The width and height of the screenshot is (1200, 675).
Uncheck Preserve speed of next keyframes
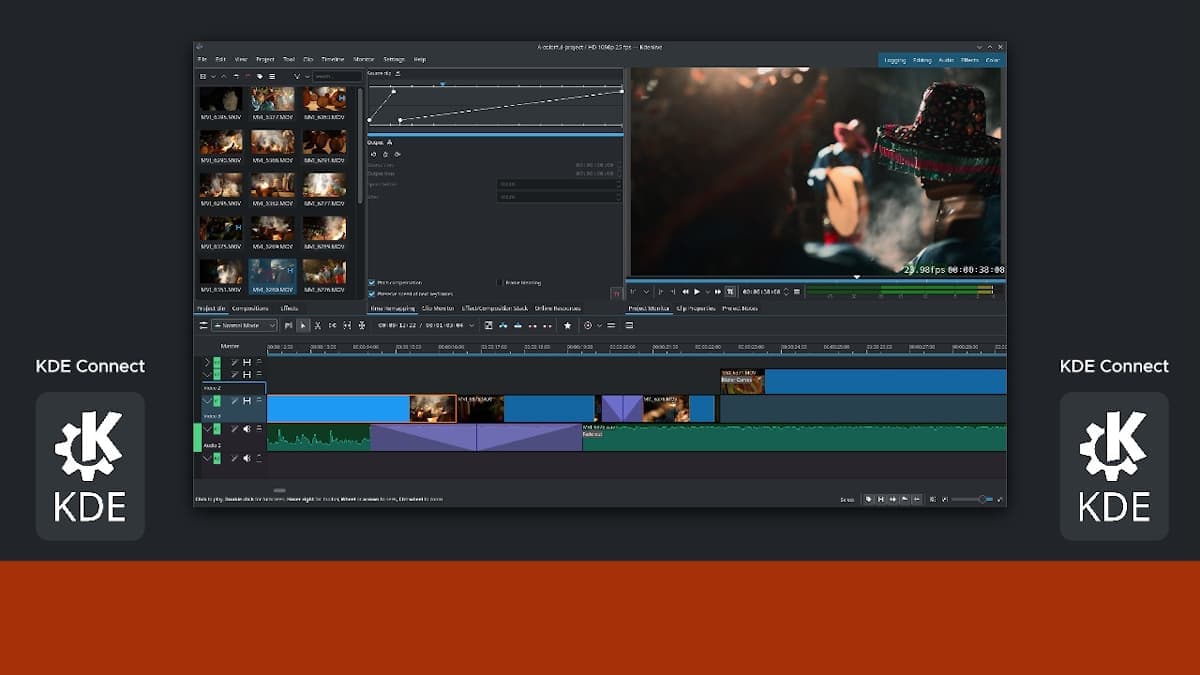(372, 294)
